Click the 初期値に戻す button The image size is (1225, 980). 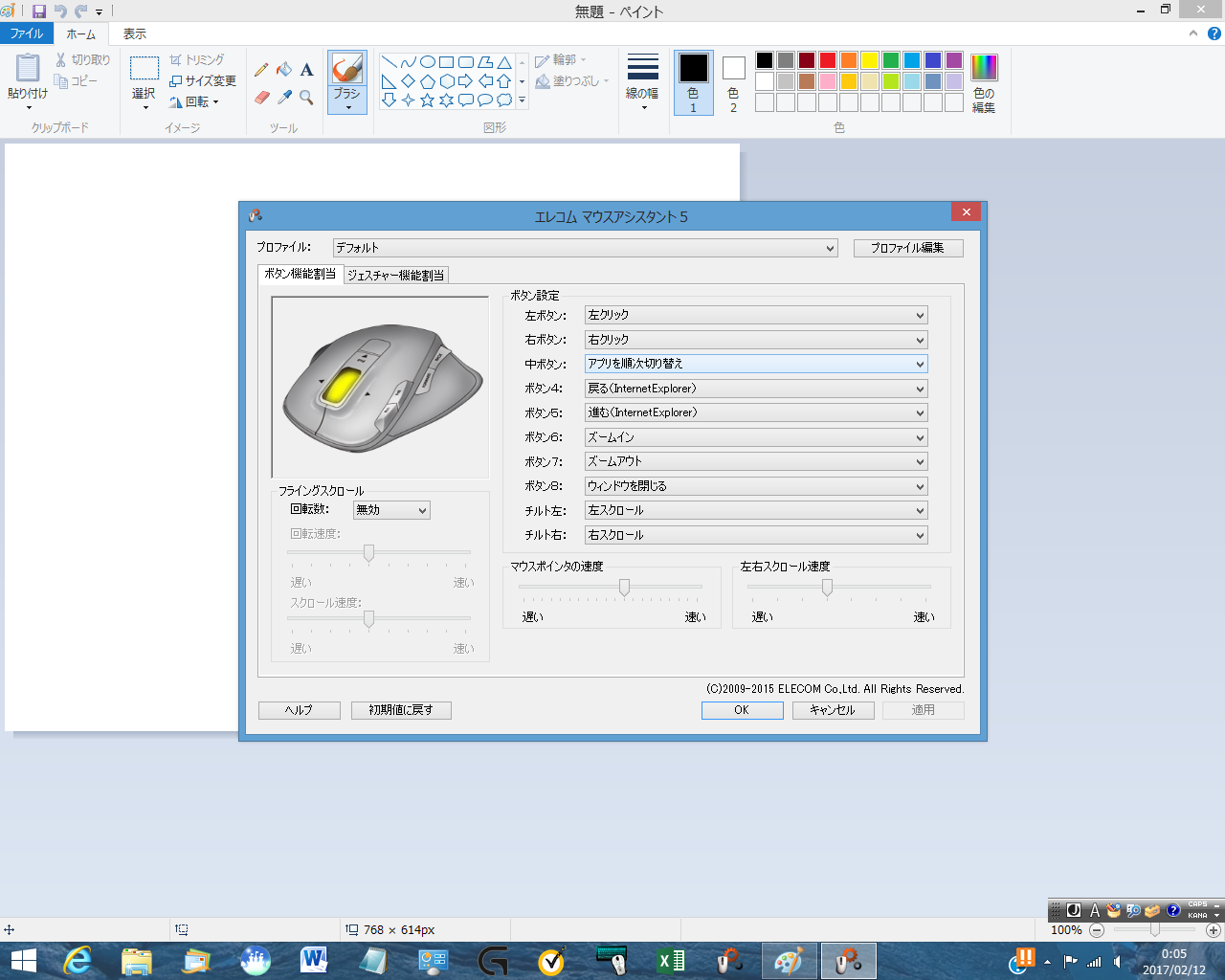tap(401, 710)
